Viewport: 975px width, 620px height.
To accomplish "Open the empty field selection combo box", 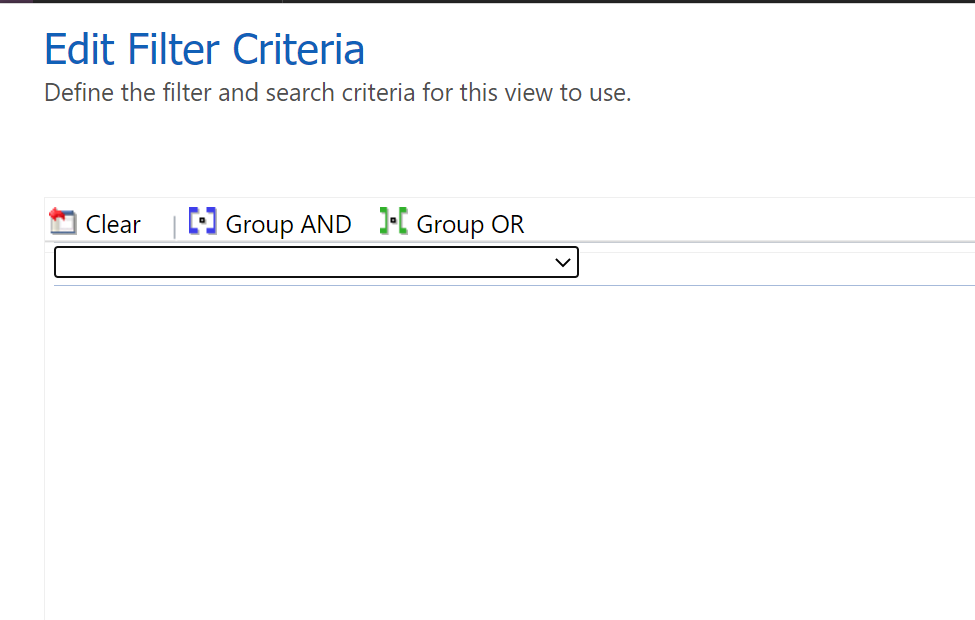I will (317, 262).
